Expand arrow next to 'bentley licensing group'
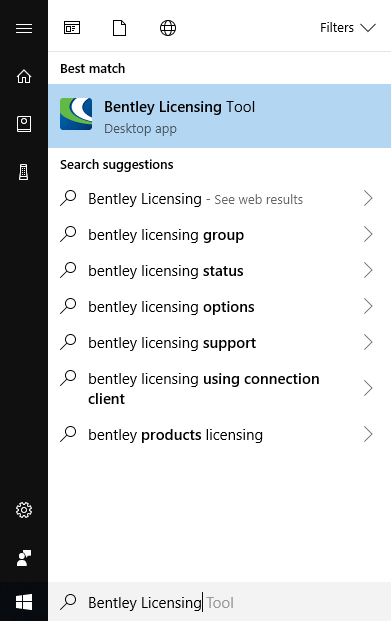Screen dimensions: 391x621 [x=368, y=234]
